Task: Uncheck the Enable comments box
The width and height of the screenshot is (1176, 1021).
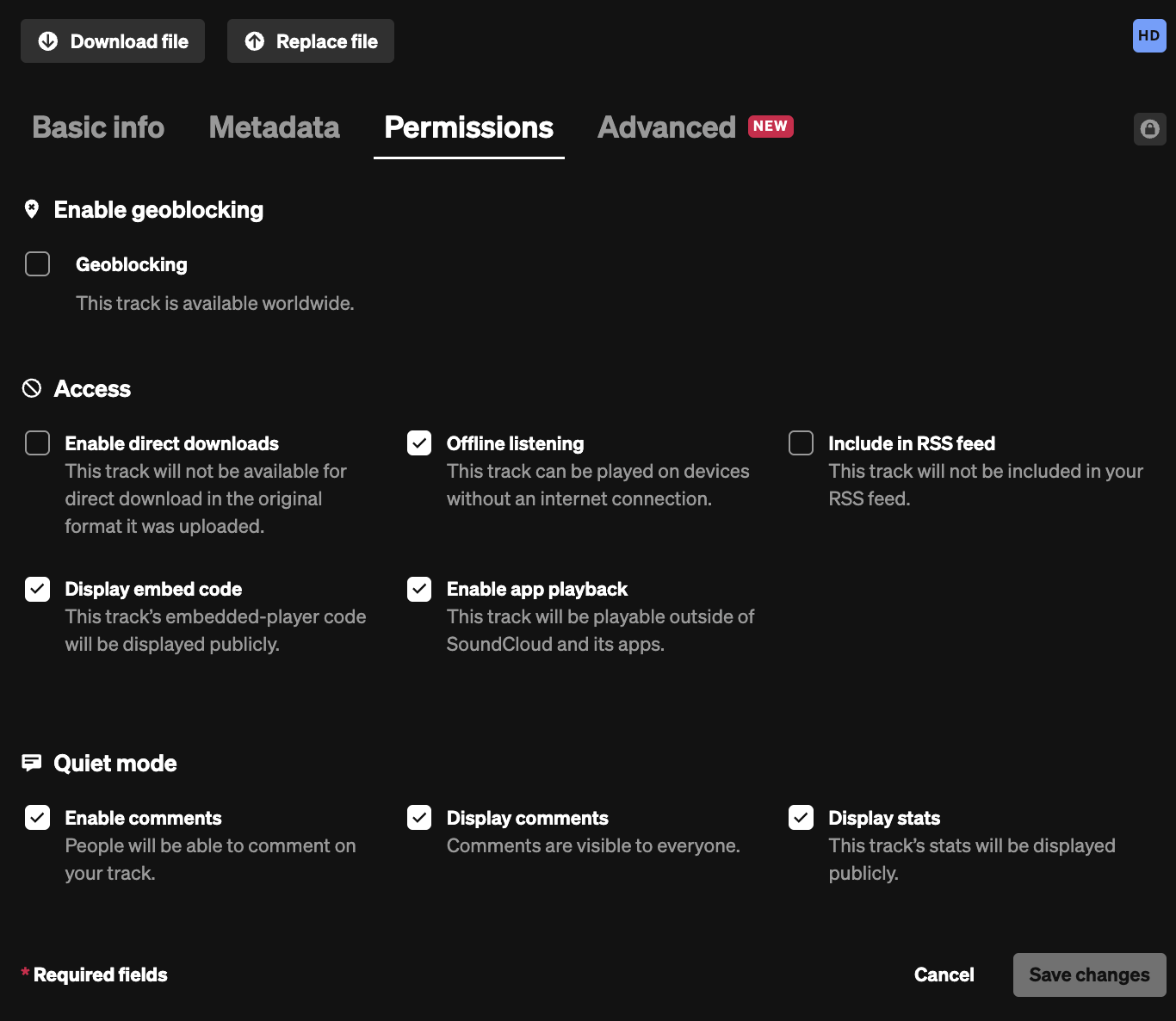Action: point(38,817)
